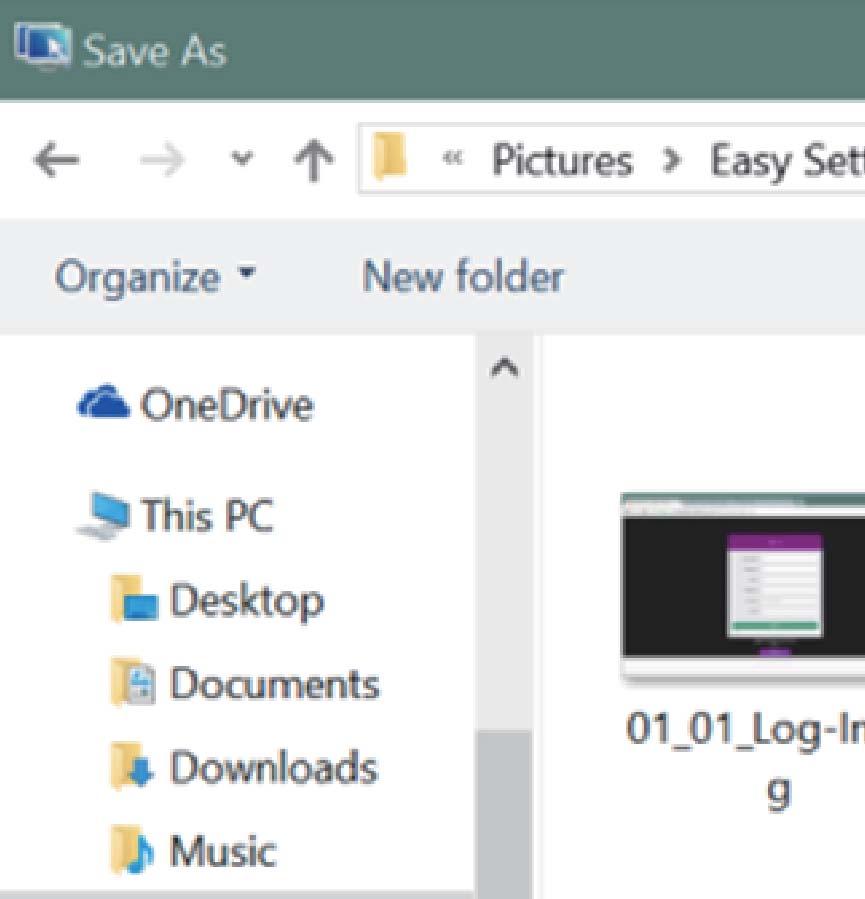This screenshot has height=899, width=865.
Task: Expand the arrow after Pictures
Action: [x=671, y=161]
